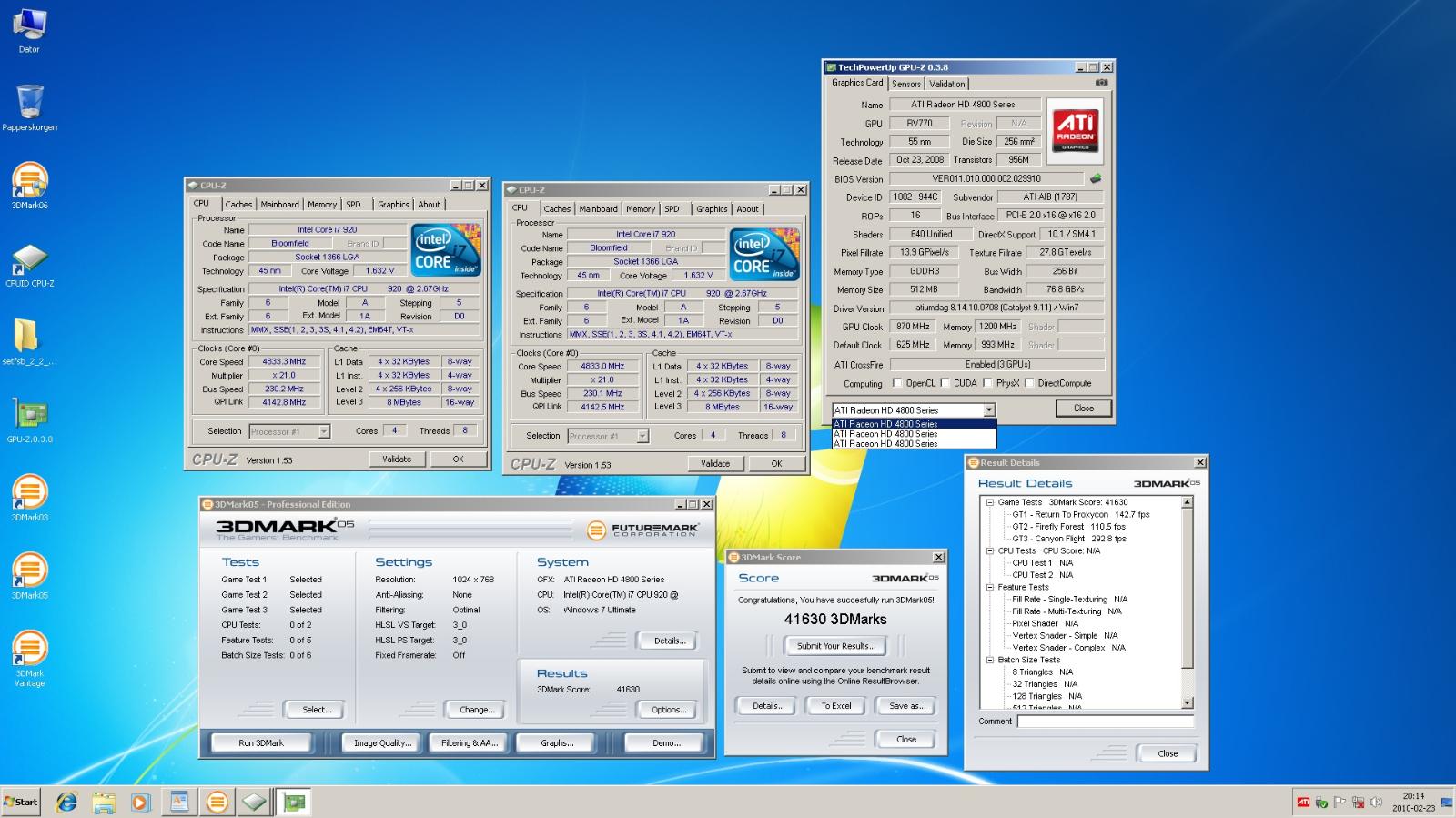
Task: Open Internet Explorer from the taskbar
Action: [66, 802]
